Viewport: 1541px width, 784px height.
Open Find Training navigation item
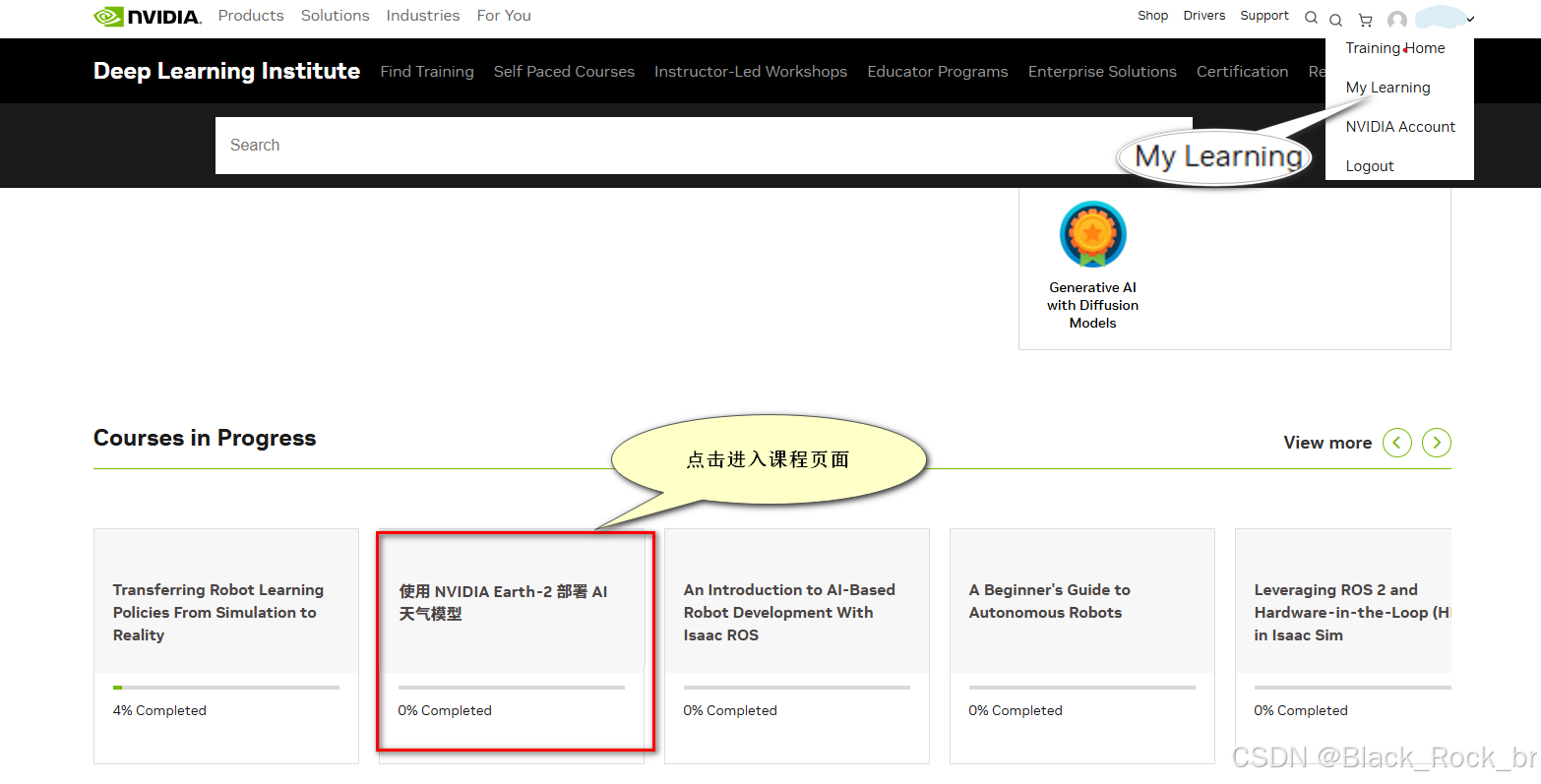click(x=427, y=72)
